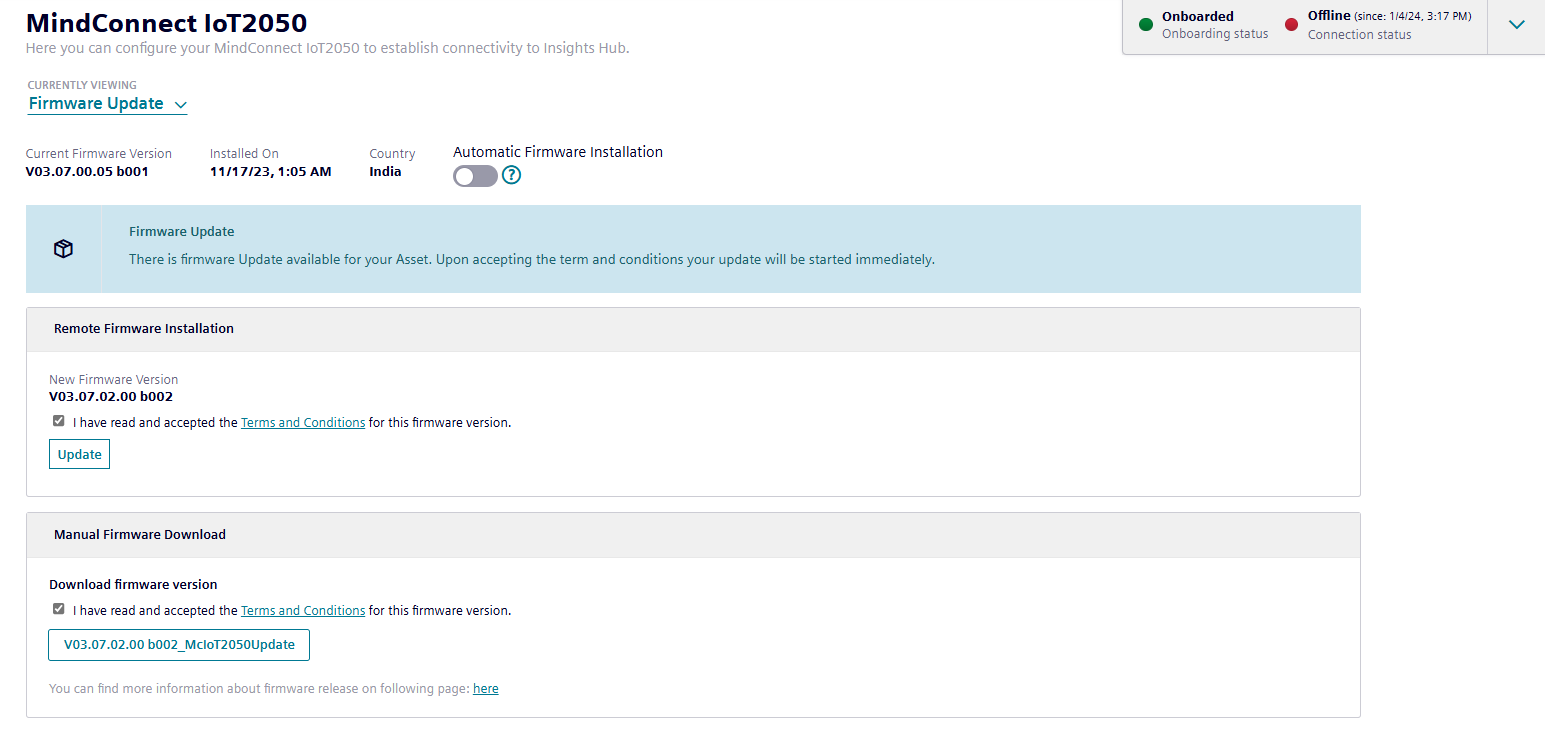Click the Onboarding status caption
Screen dimensions: 1545x755
(x=1214, y=34)
